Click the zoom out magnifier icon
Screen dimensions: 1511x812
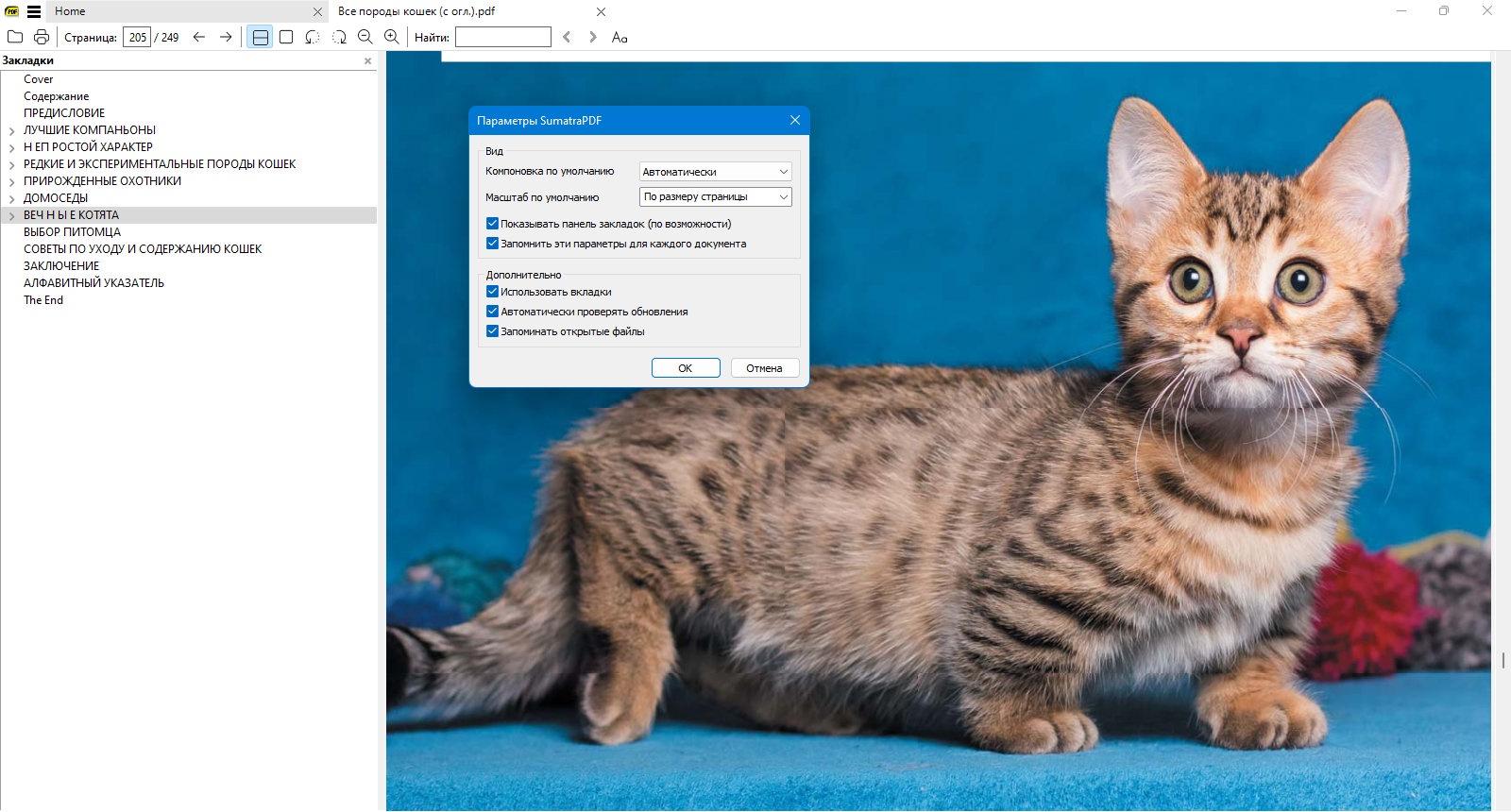(x=365, y=37)
